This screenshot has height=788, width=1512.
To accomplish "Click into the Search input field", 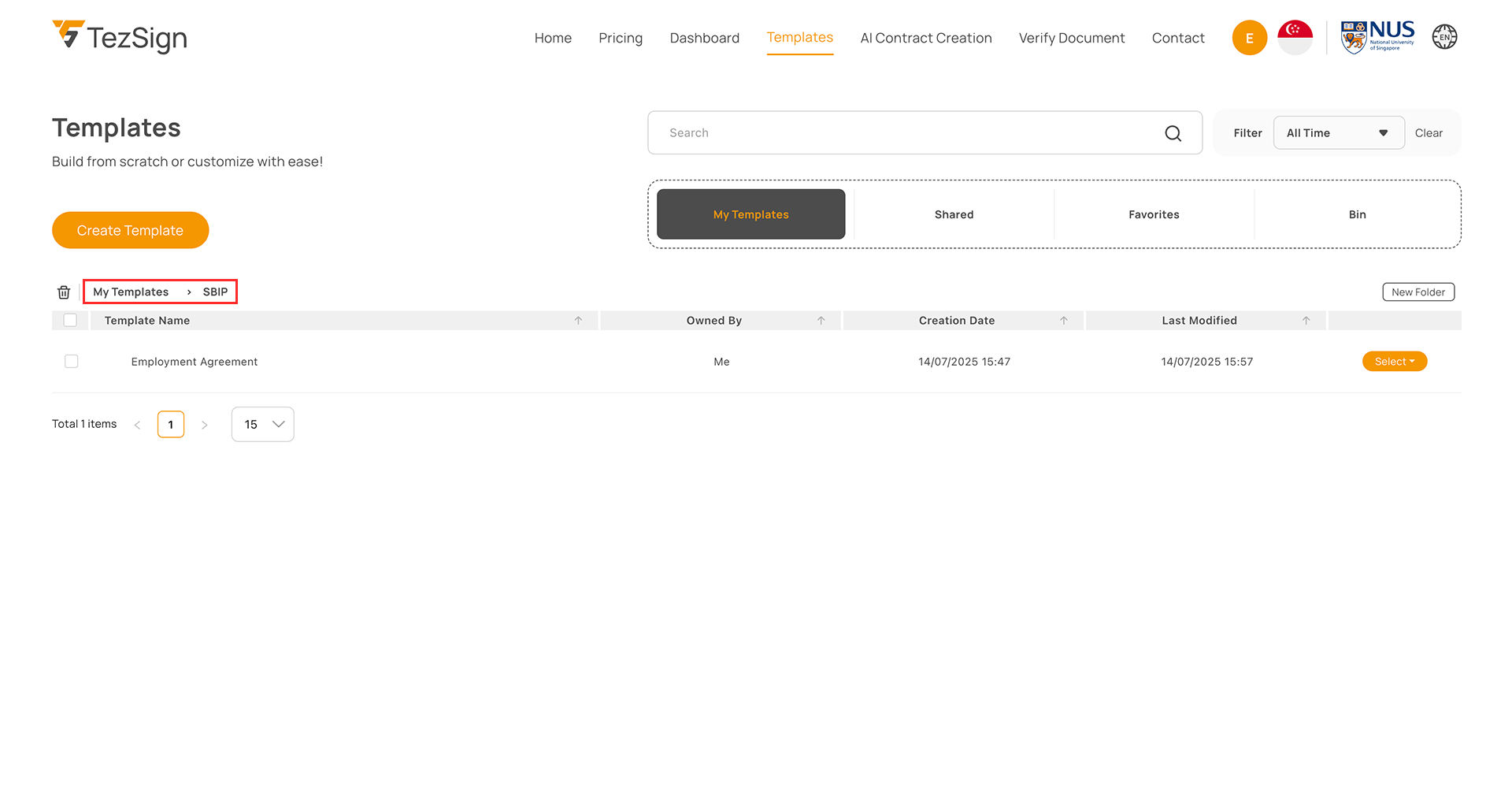I will click(x=906, y=133).
